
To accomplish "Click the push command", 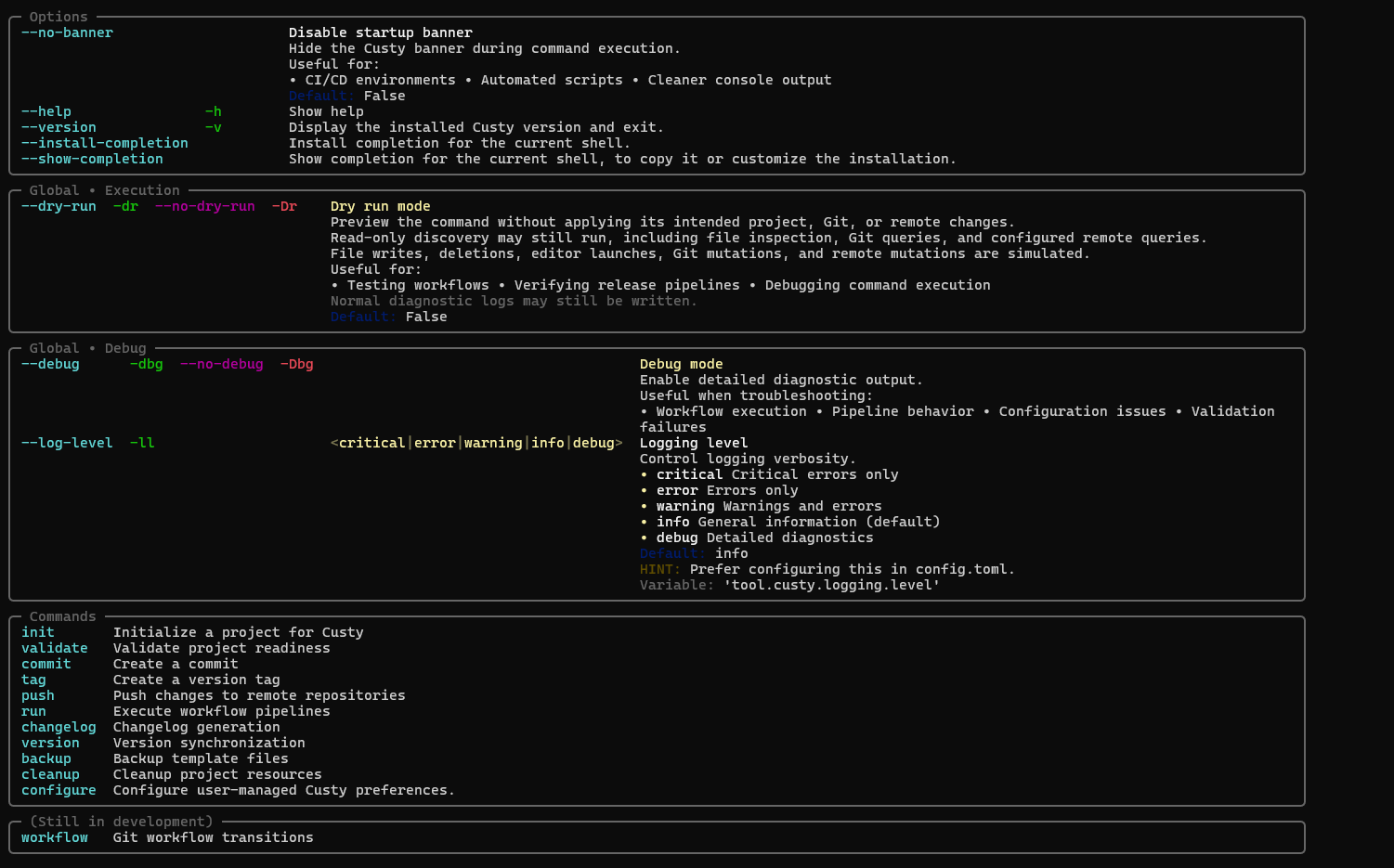I will tap(38, 695).
